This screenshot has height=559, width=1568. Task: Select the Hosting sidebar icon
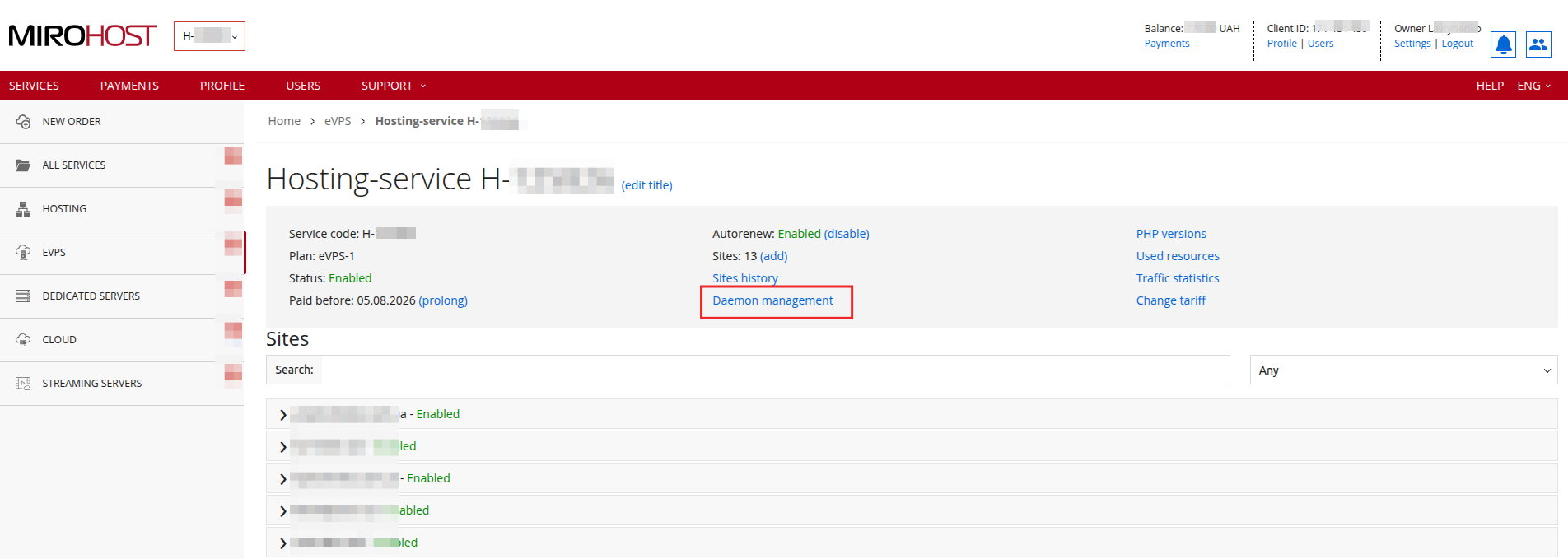[23, 209]
